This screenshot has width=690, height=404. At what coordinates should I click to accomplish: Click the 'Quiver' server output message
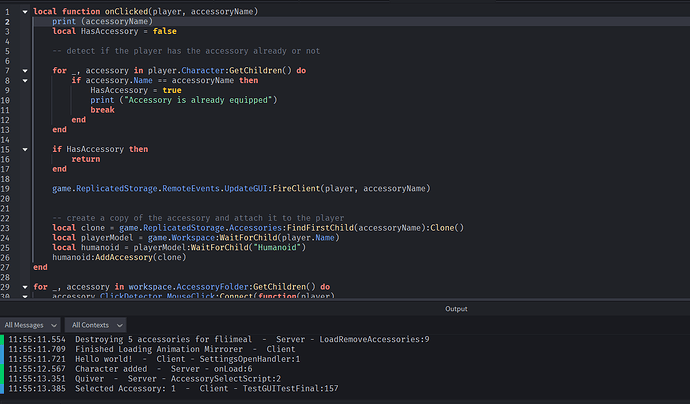pos(89,378)
